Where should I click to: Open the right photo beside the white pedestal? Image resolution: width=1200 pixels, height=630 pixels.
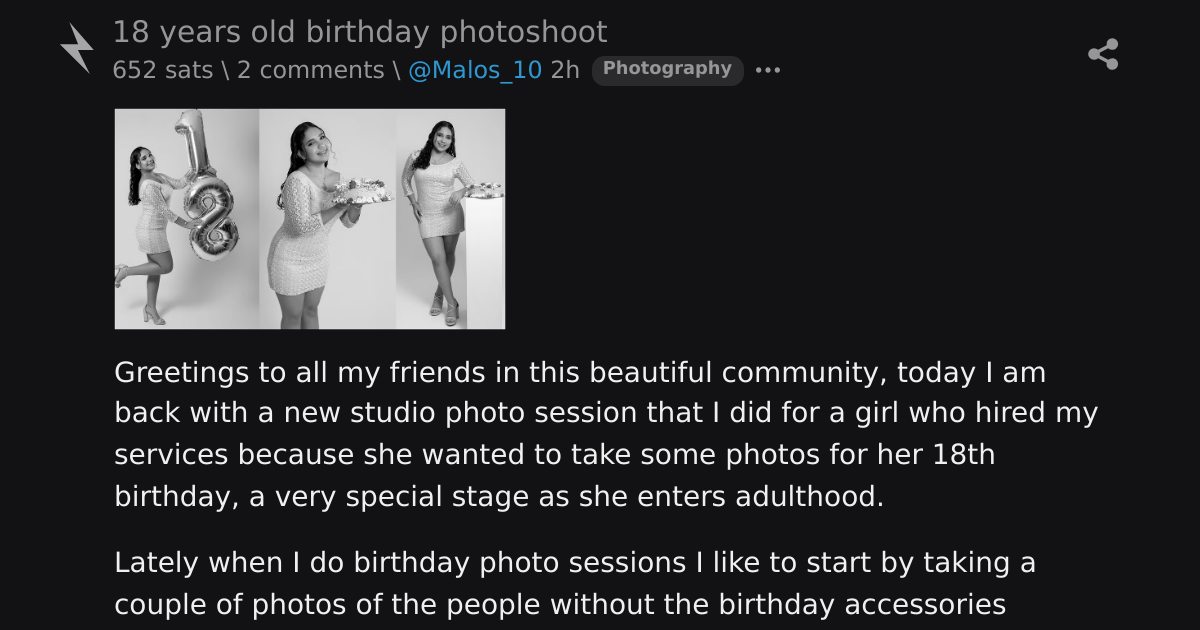coord(450,219)
